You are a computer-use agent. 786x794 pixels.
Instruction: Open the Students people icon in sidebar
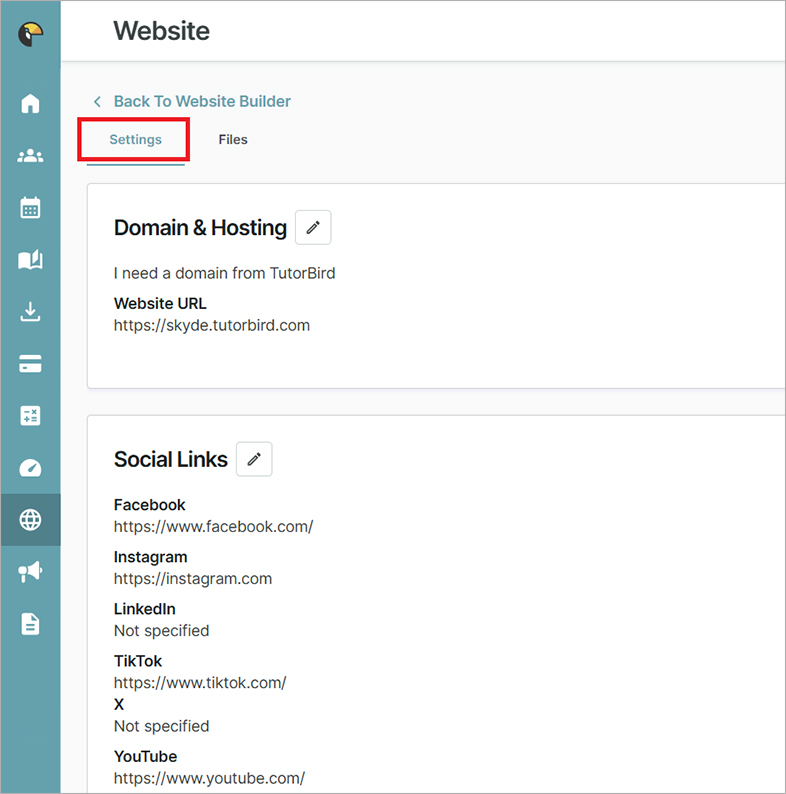tap(30, 155)
